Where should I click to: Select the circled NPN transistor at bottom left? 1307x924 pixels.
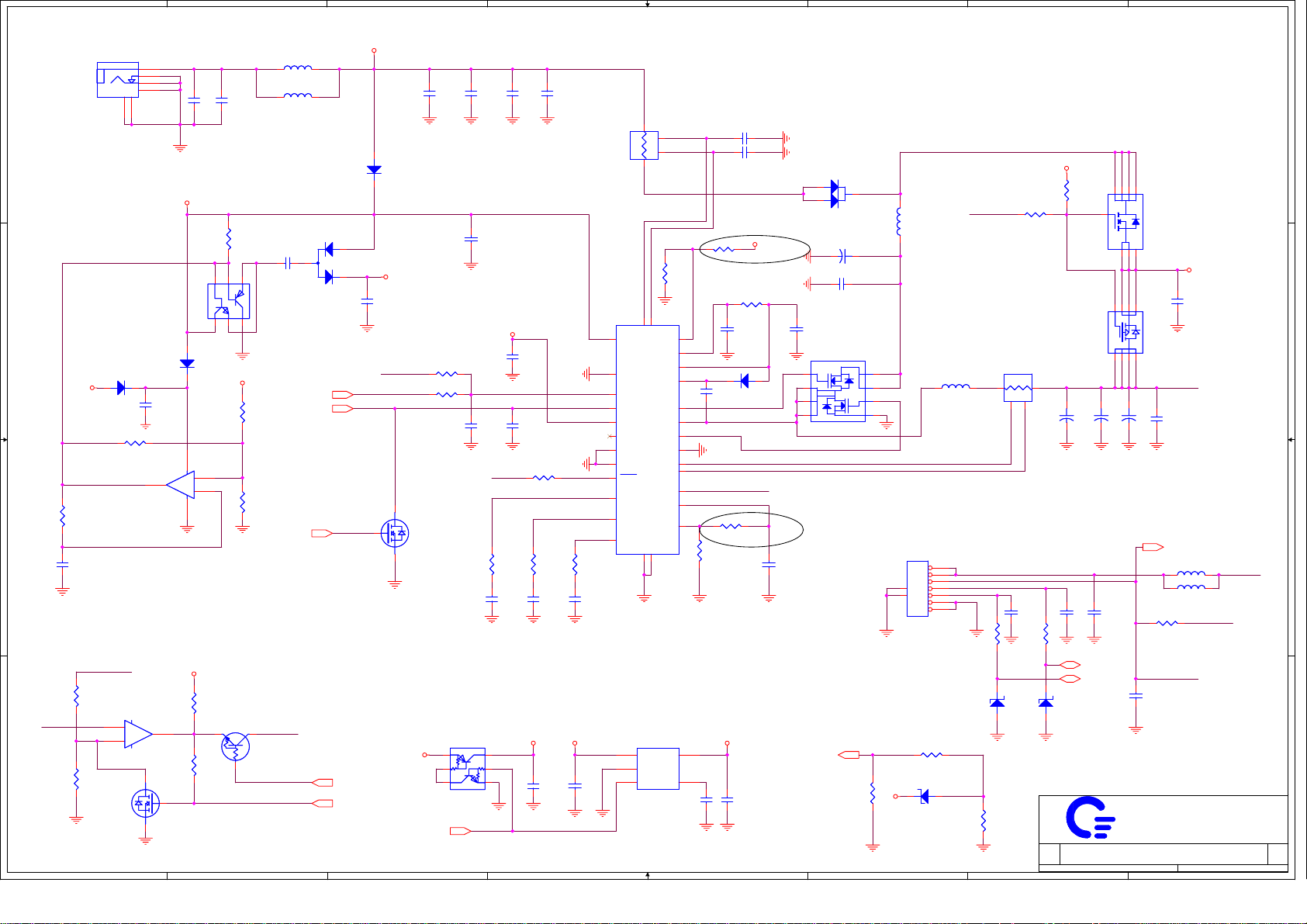[235, 746]
